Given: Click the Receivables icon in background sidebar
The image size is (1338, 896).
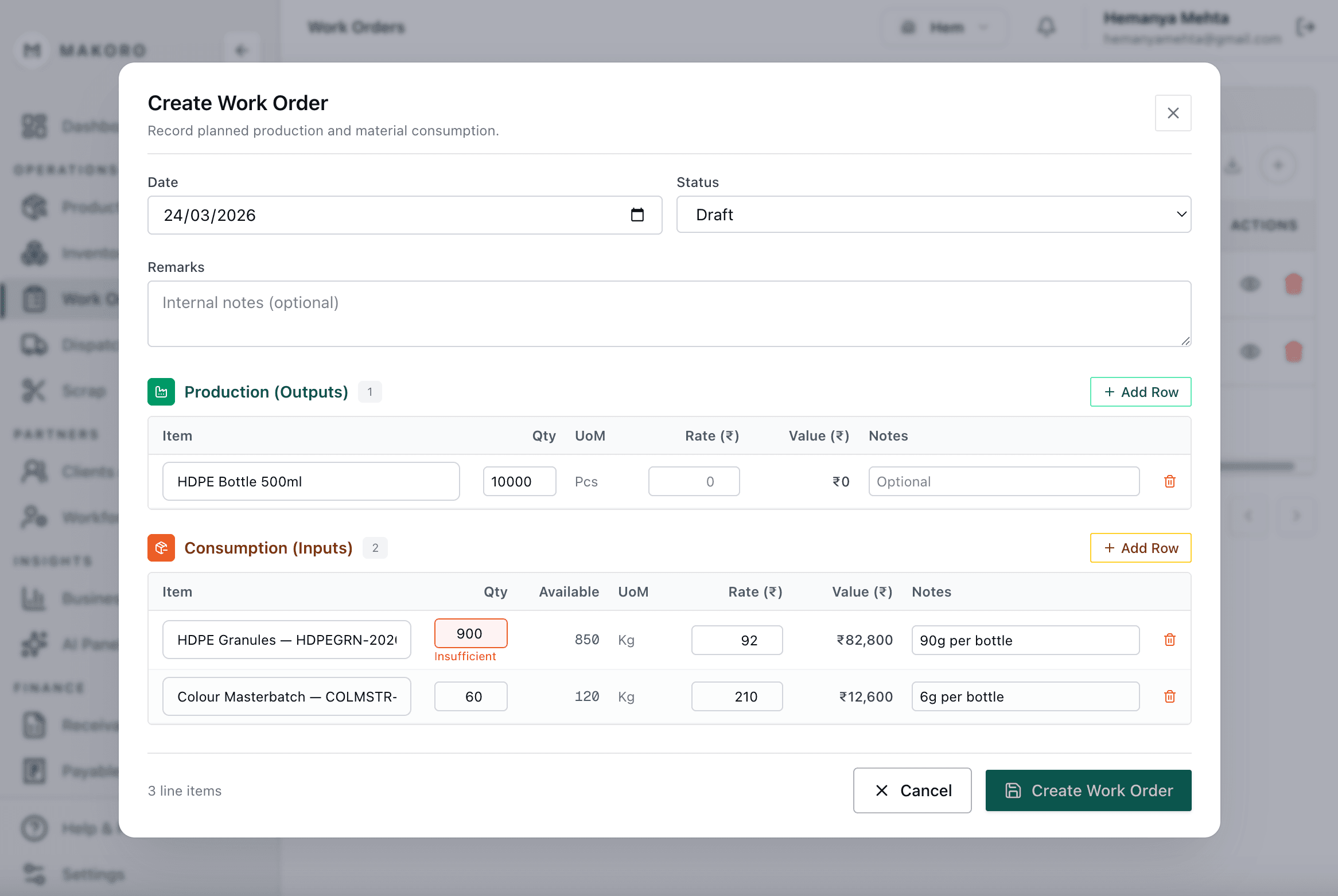Looking at the screenshot, I should pos(34,725).
